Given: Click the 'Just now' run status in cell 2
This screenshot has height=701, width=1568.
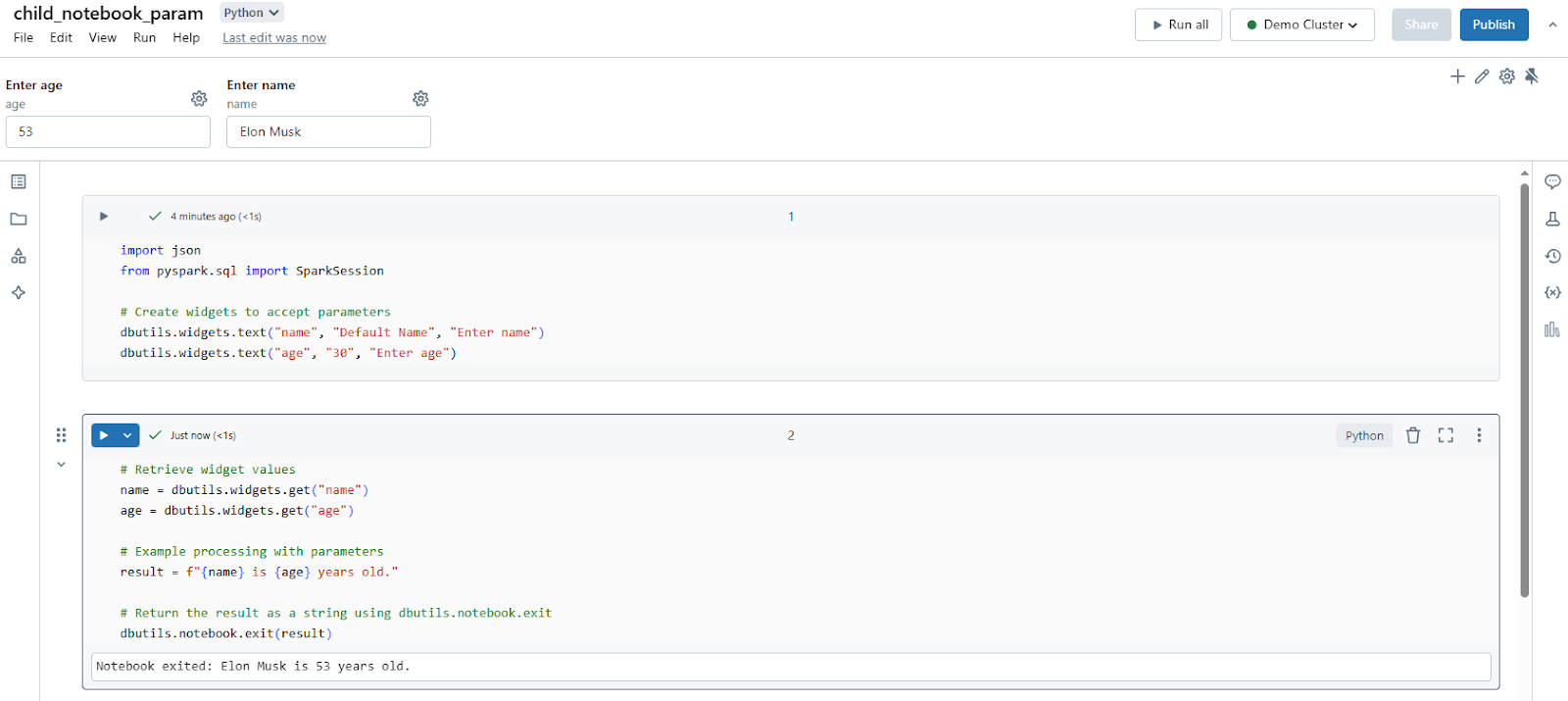Looking at the screenshot, I should click(203, 435).
